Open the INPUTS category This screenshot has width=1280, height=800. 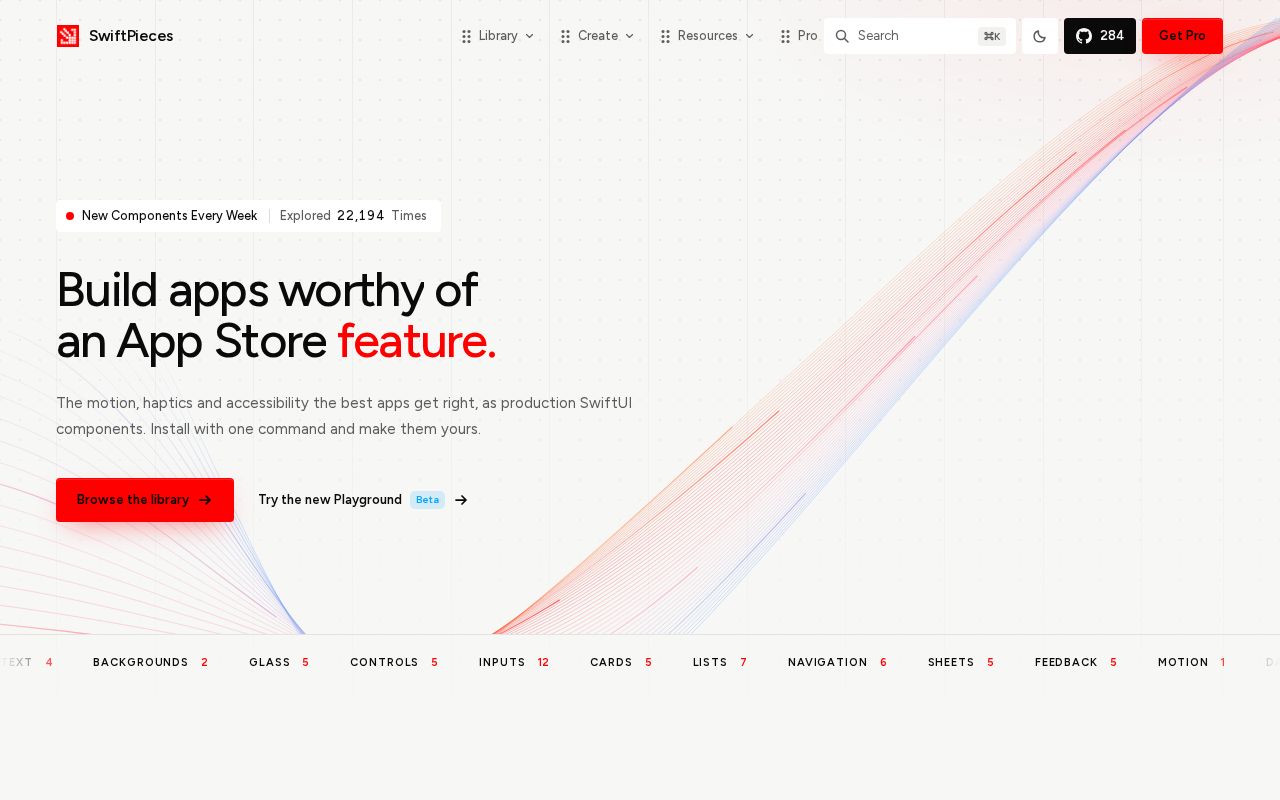point(514,662)
